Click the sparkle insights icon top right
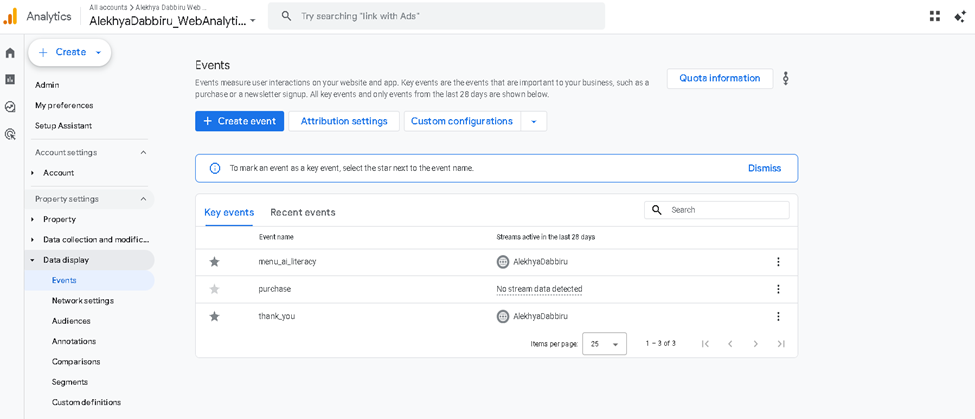 tap(960, 16)
